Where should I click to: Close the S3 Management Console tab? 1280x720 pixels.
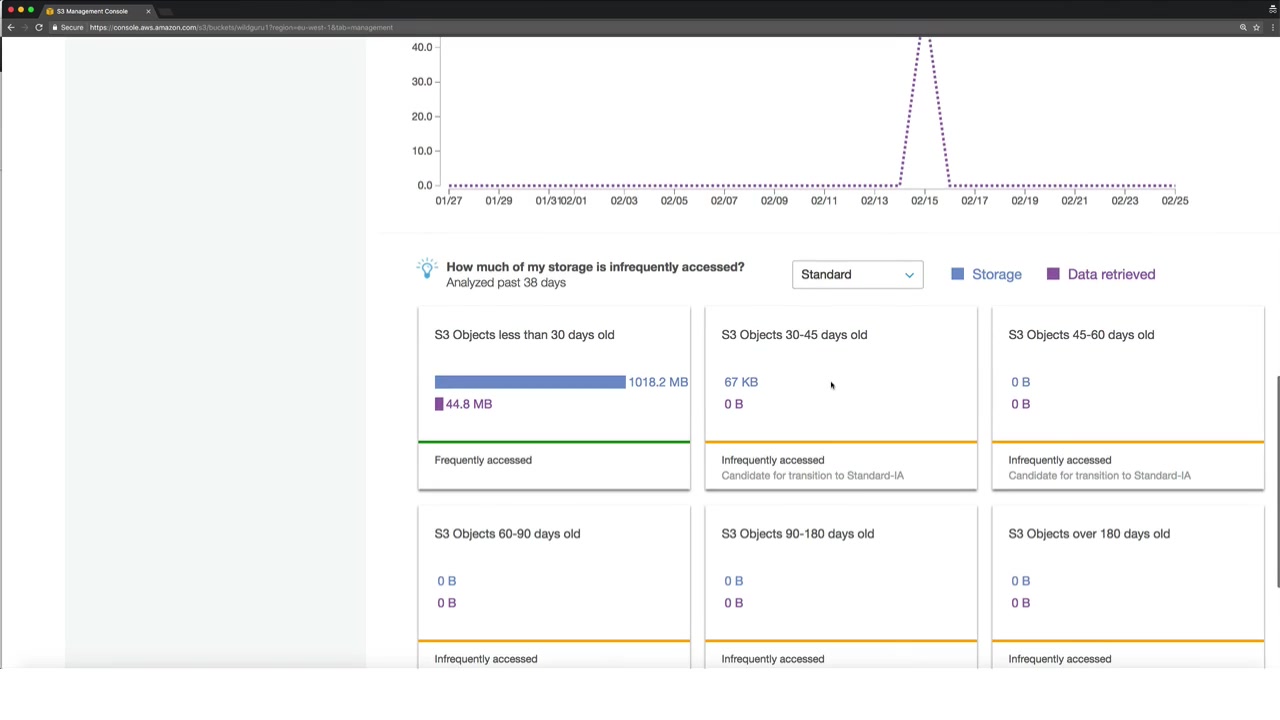tap(148, 11)
